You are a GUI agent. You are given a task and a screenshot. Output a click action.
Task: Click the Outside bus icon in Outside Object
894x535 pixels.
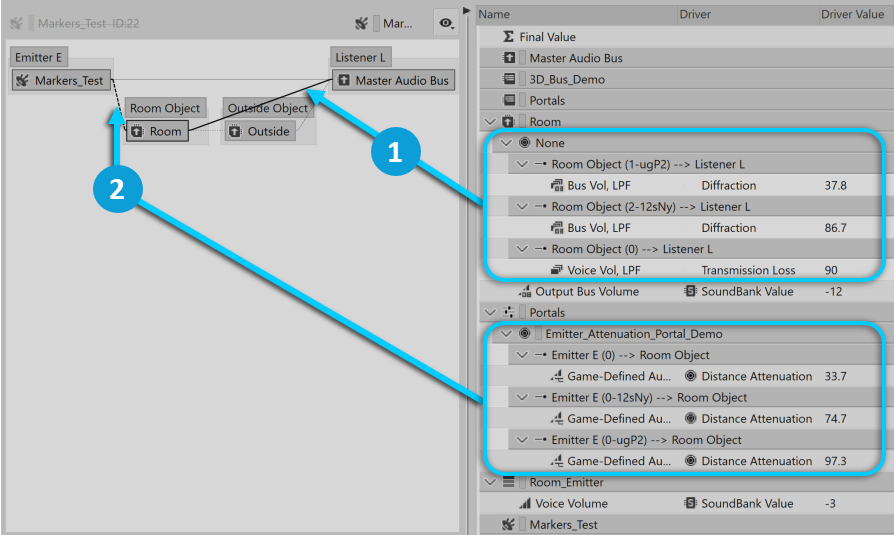235,131
